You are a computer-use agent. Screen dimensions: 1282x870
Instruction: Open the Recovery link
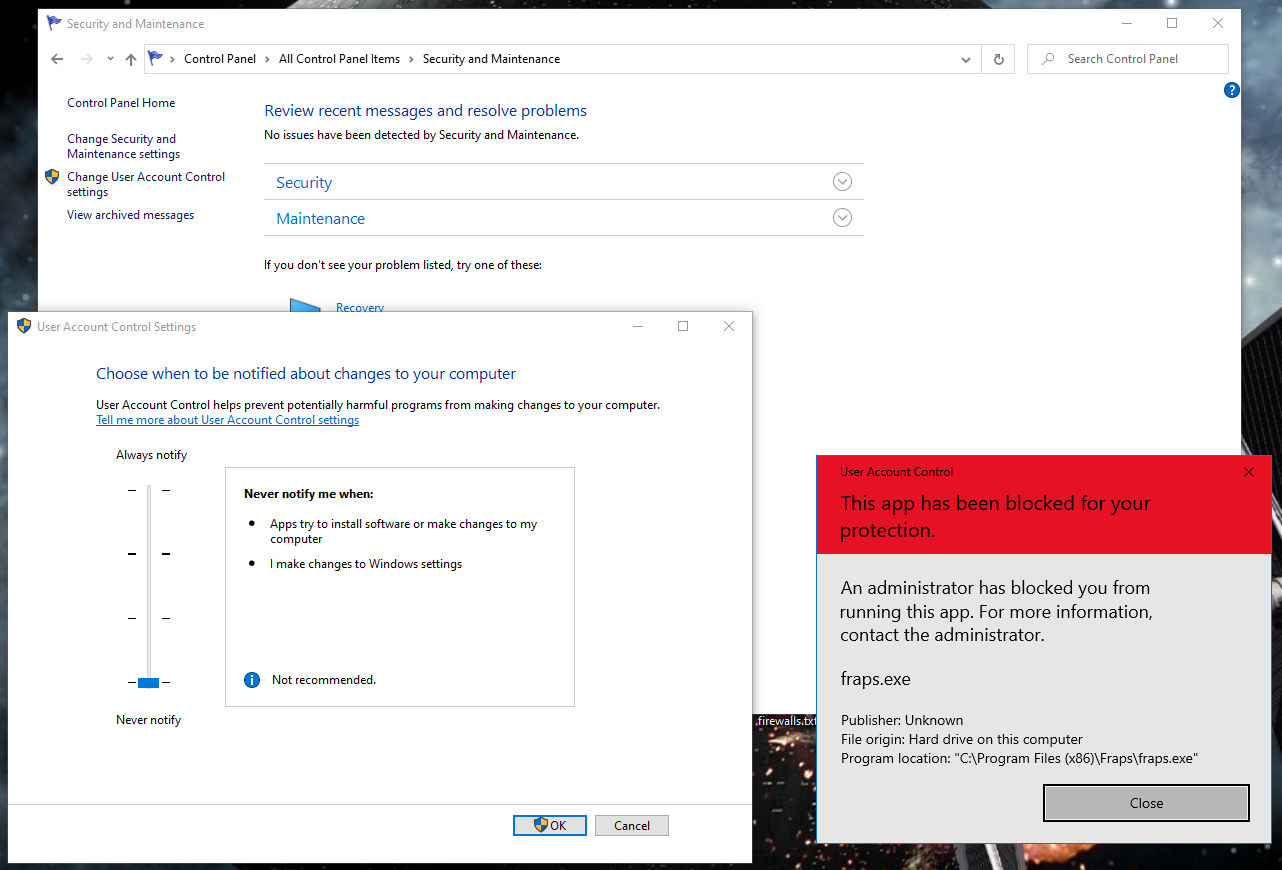(x=360, y=308)
